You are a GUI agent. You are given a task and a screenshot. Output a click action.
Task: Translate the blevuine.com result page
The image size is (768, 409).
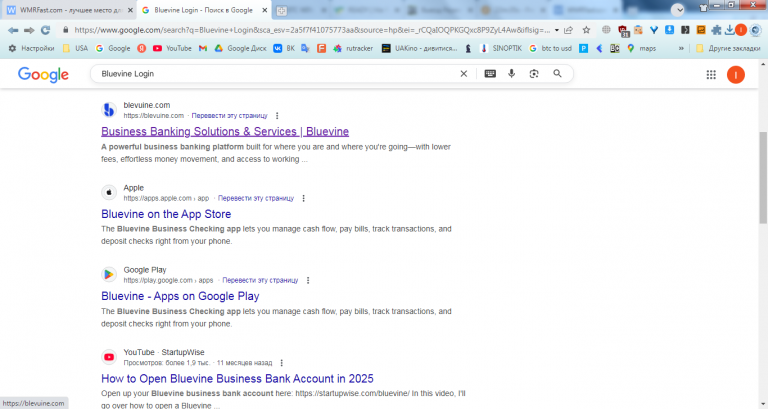(x=229, y=116)
